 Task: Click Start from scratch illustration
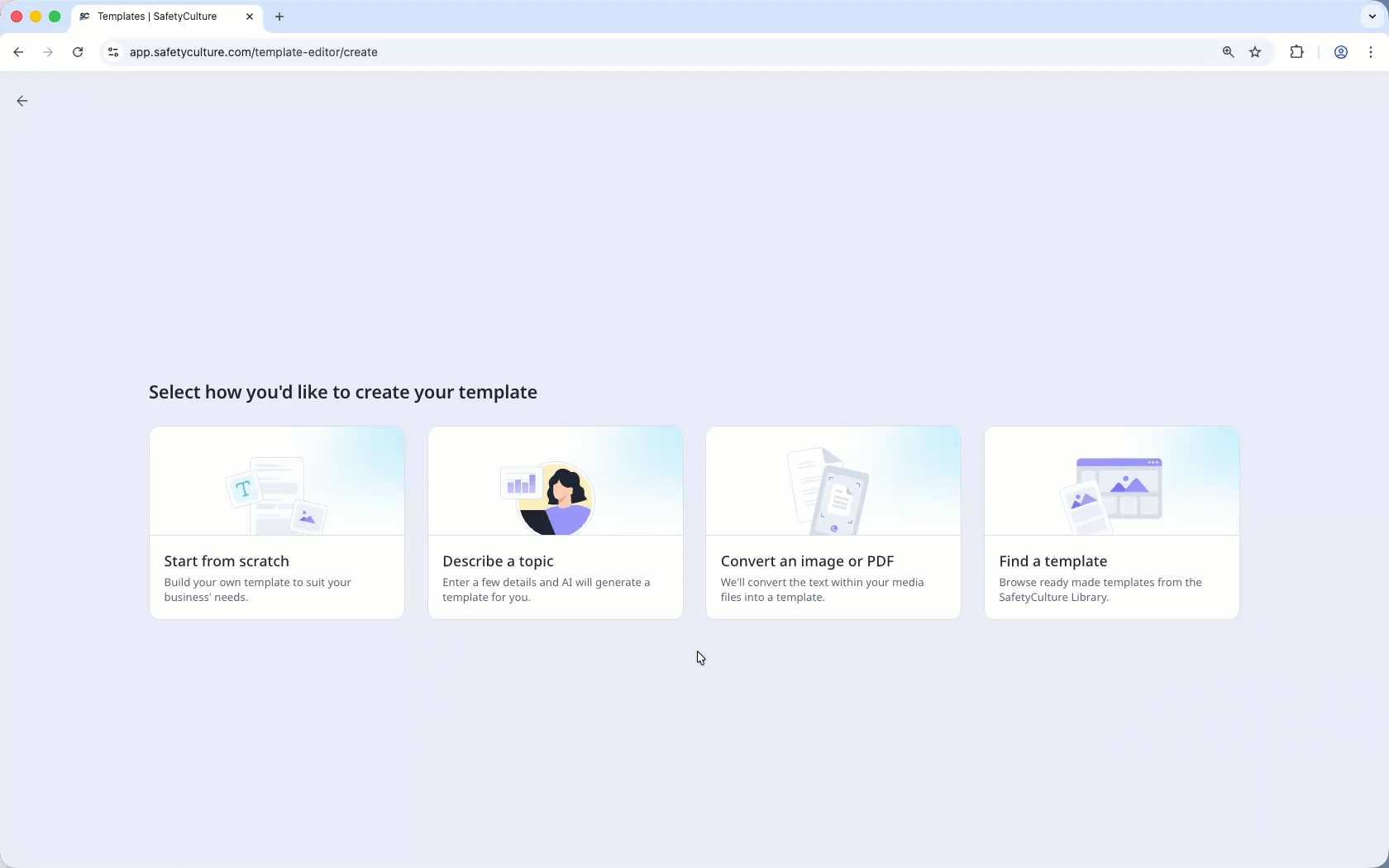pyautogui.click(x=276, y=494)
